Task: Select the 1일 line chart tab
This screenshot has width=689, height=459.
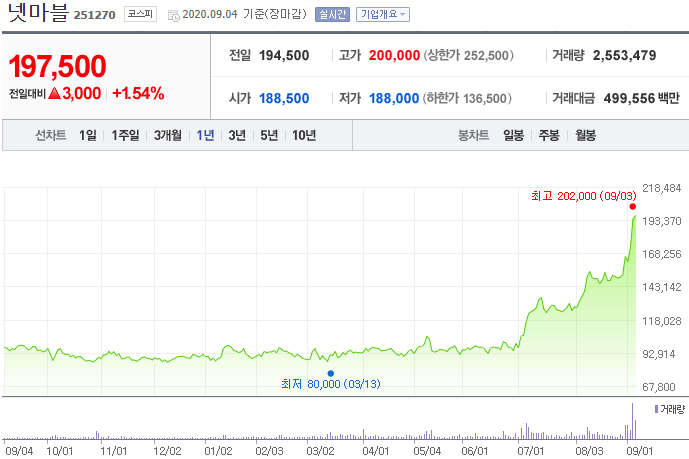Action: tap(87, 135)
